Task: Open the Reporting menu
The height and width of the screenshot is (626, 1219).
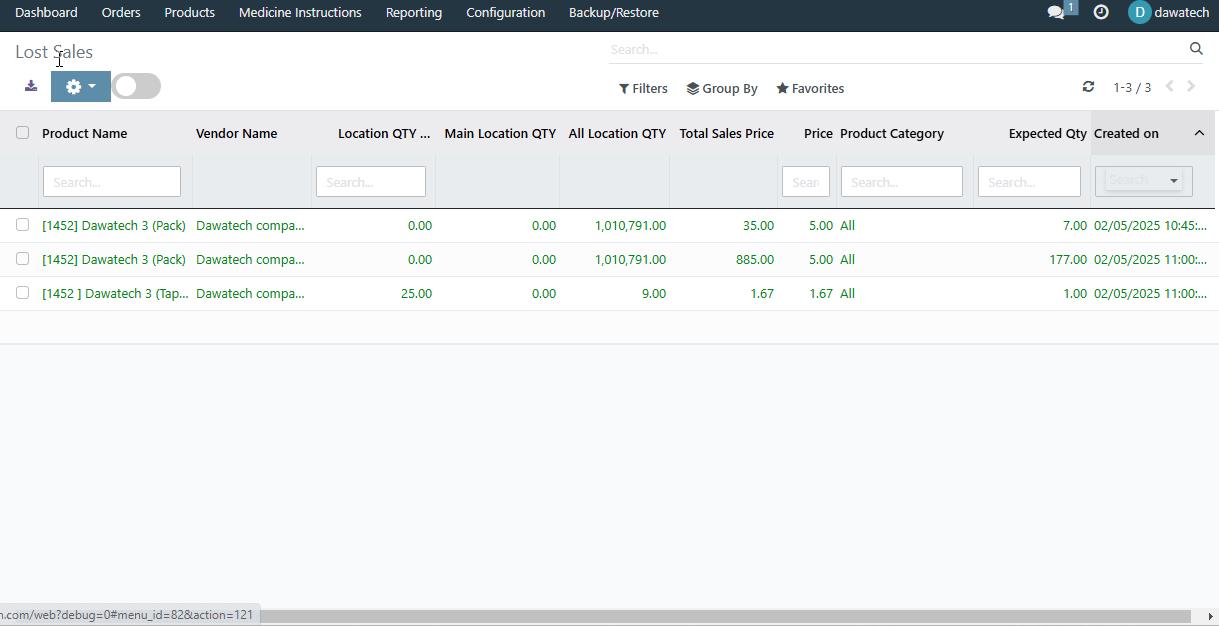Action: [x=414, y=13]
